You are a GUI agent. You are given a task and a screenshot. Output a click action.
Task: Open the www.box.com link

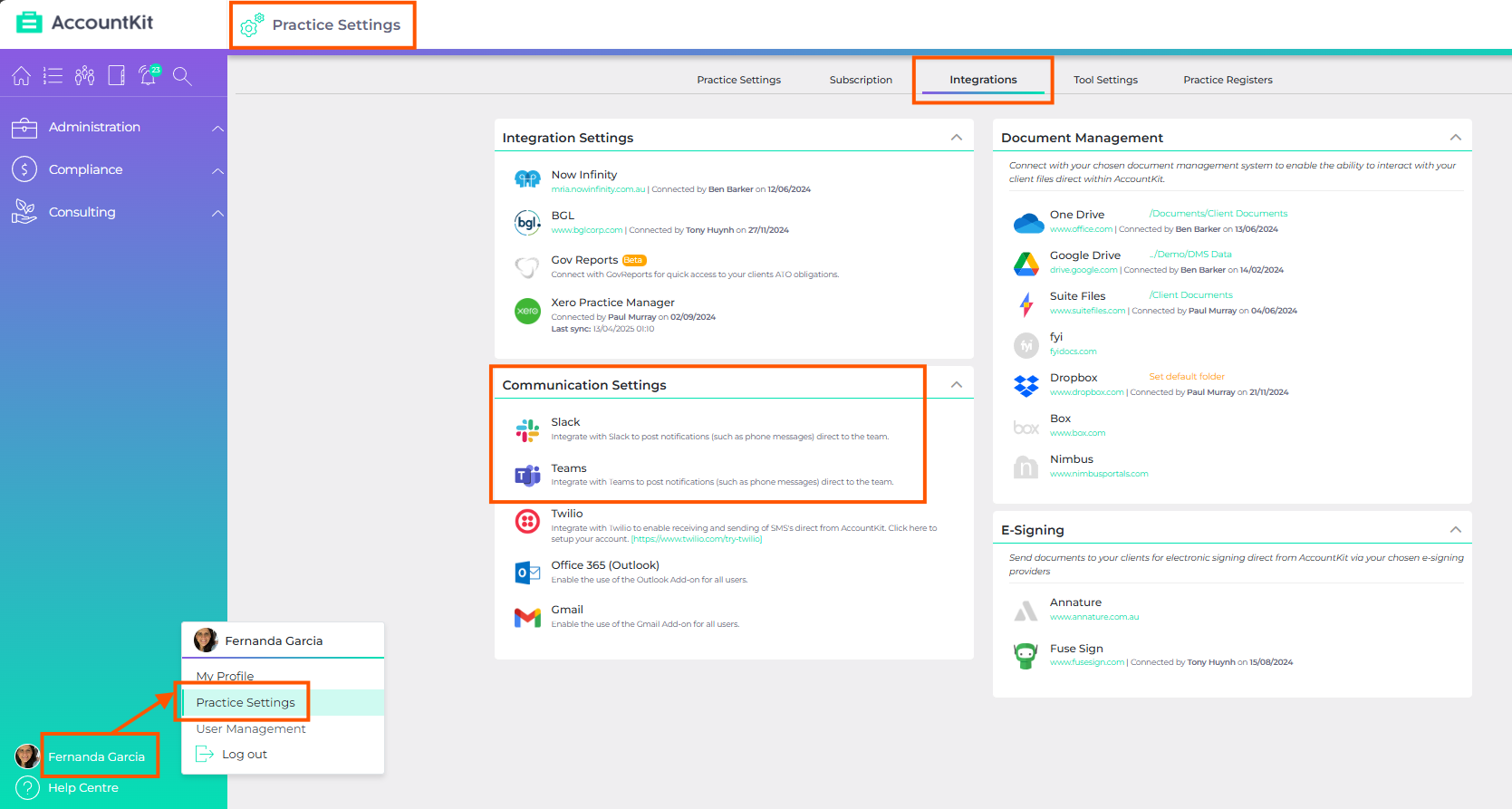click(1077, 433)
